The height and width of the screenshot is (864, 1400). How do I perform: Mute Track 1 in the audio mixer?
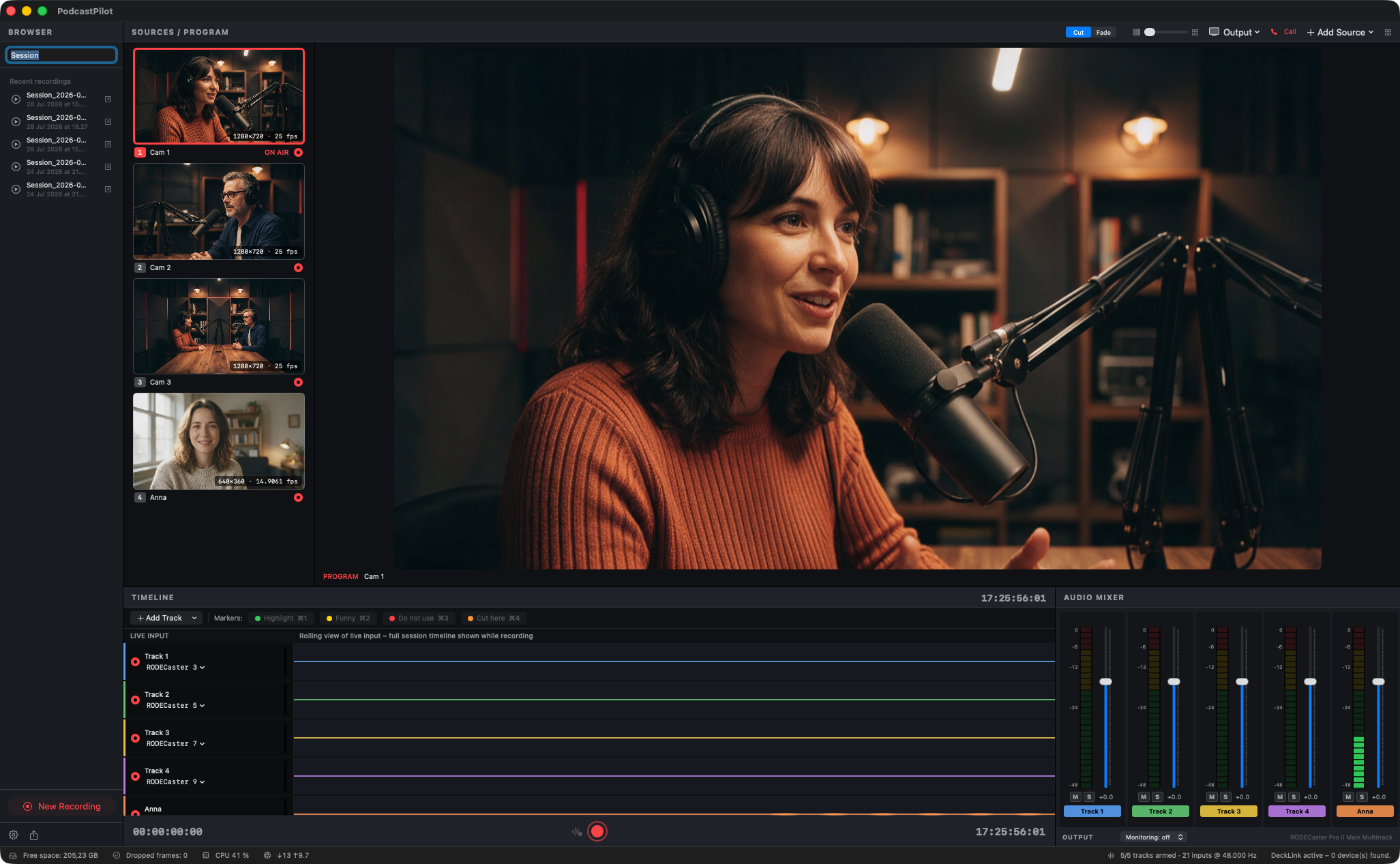(x=1075, y=797)
